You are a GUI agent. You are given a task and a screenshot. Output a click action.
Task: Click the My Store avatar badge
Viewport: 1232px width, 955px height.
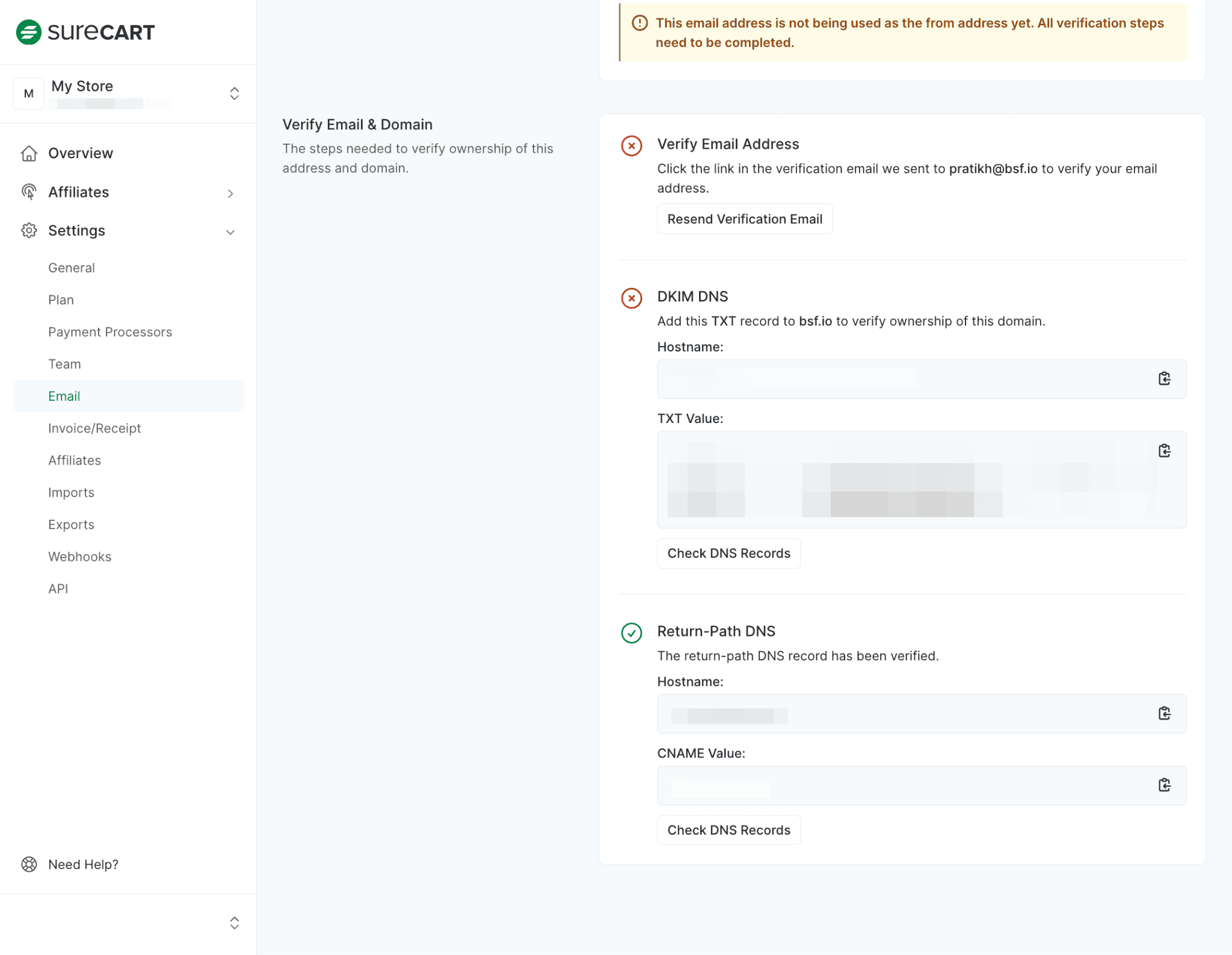pyautogui.click(x=28, y=93)
